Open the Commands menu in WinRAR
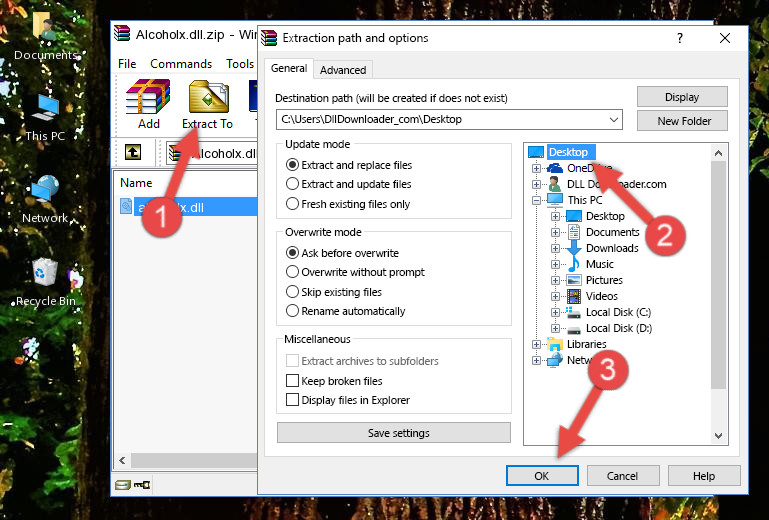 (181, 64)
